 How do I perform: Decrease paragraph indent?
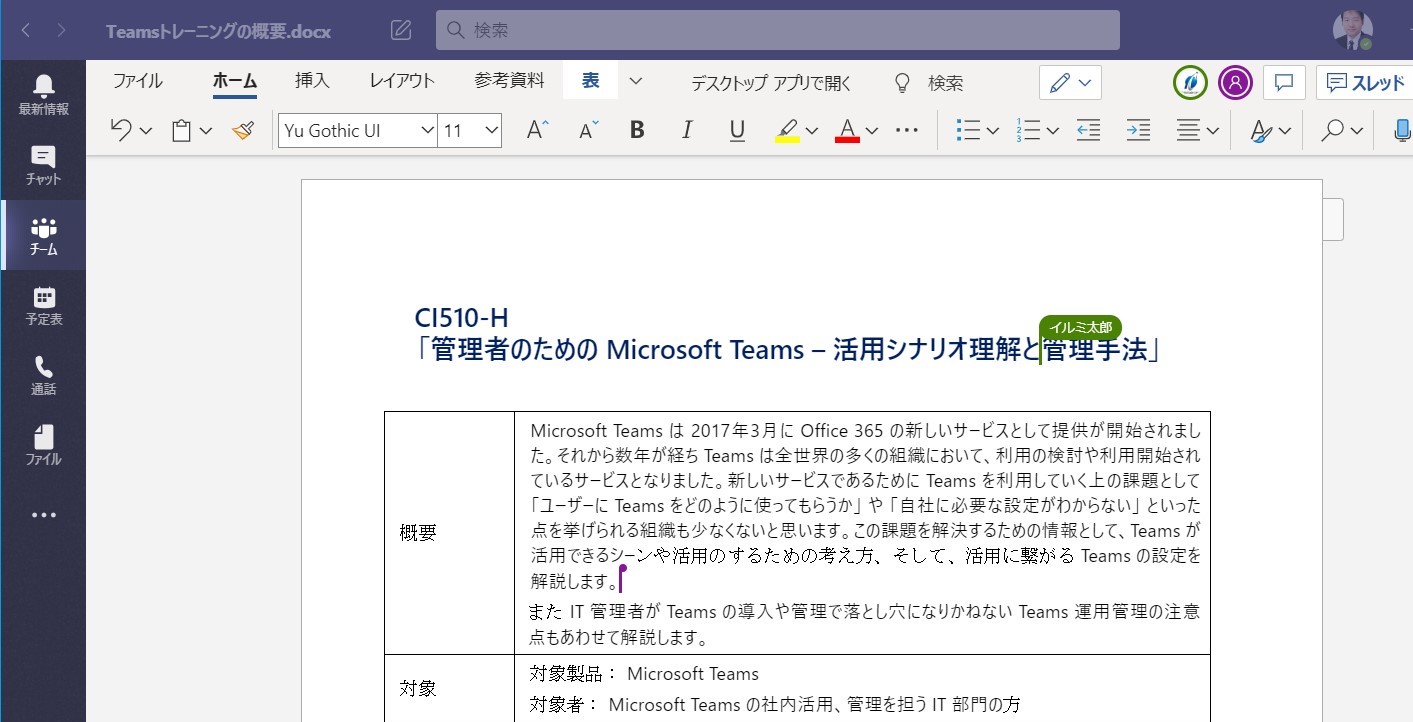pyautogui.click(x=1088, y=130)
